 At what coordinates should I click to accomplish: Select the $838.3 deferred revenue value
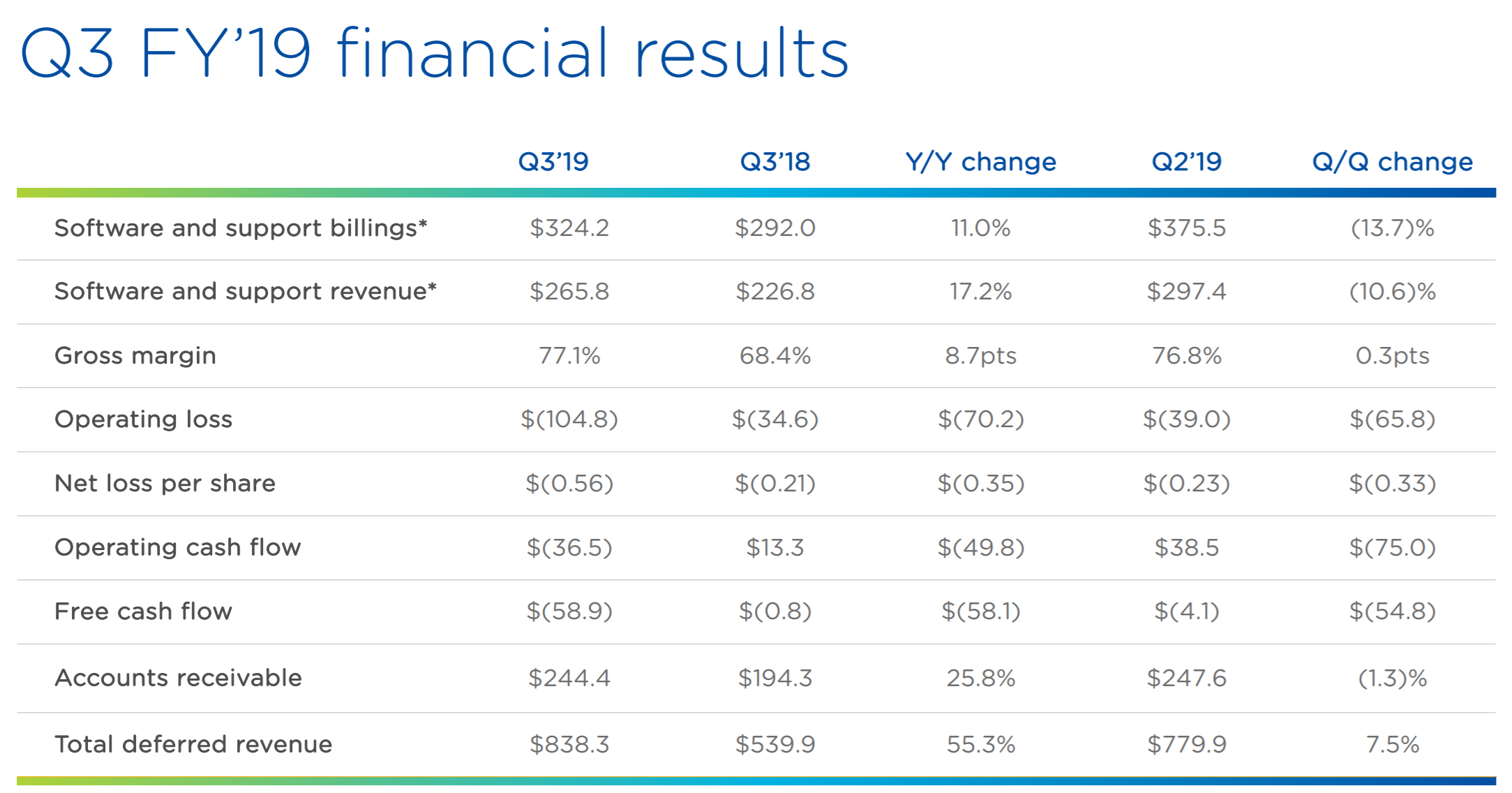pyautogui.click(x=569, y=744)
